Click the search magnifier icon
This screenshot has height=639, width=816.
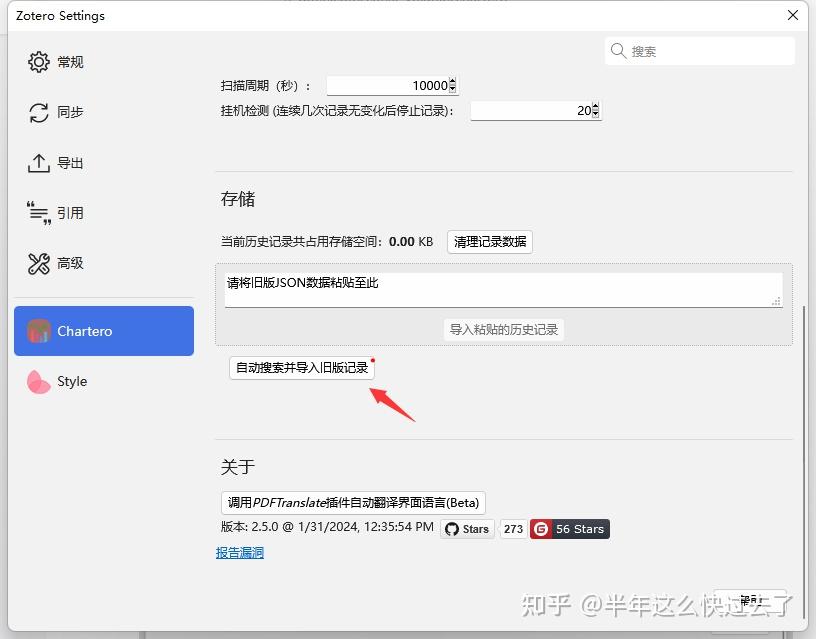(618, 50)
